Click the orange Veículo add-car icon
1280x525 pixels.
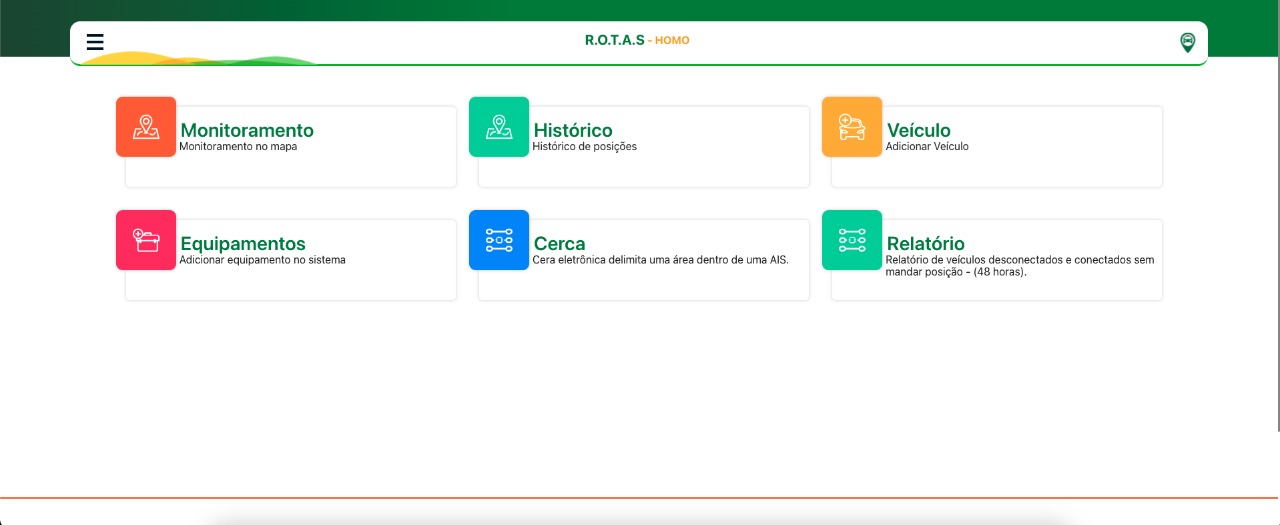pyautogui.click(x=852, y=127)
